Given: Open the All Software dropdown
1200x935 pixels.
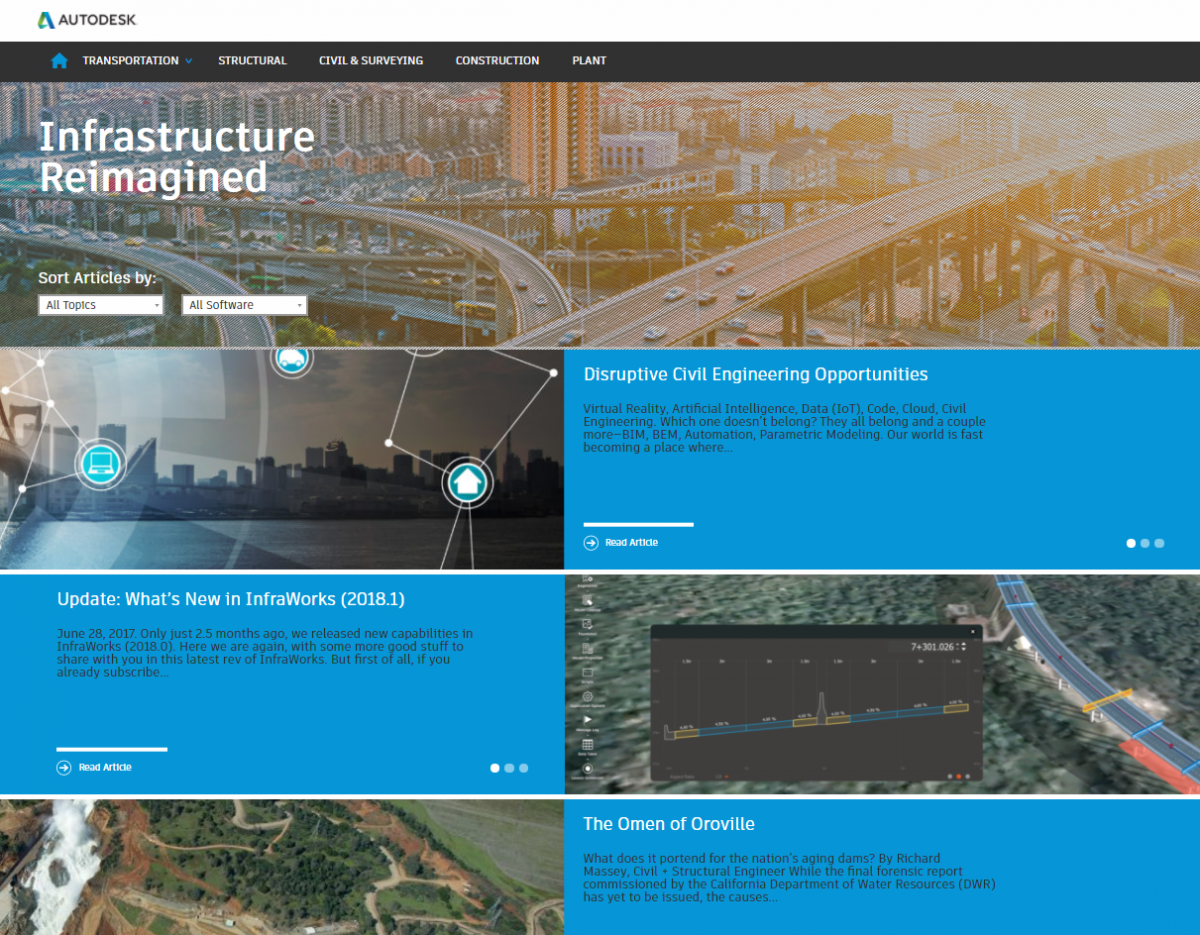Looking at the screenshot, I should coord(244,305).
